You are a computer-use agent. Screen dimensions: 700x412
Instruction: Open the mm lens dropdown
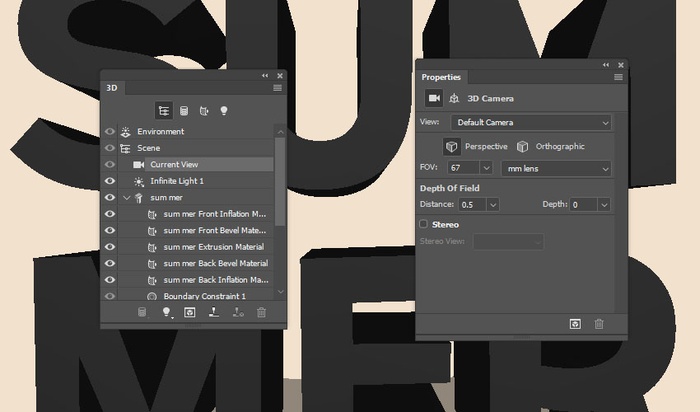(556, 168)
